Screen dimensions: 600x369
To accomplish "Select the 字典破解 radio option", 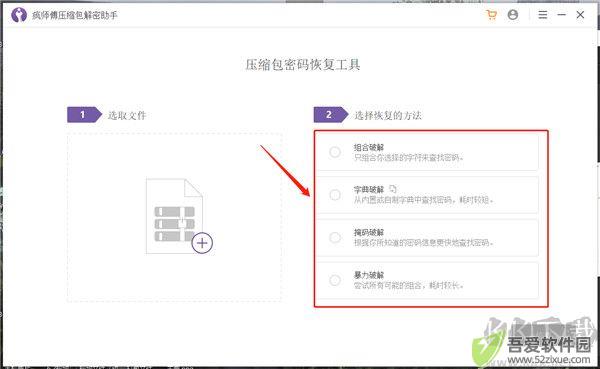I will (x=335, y=195).
